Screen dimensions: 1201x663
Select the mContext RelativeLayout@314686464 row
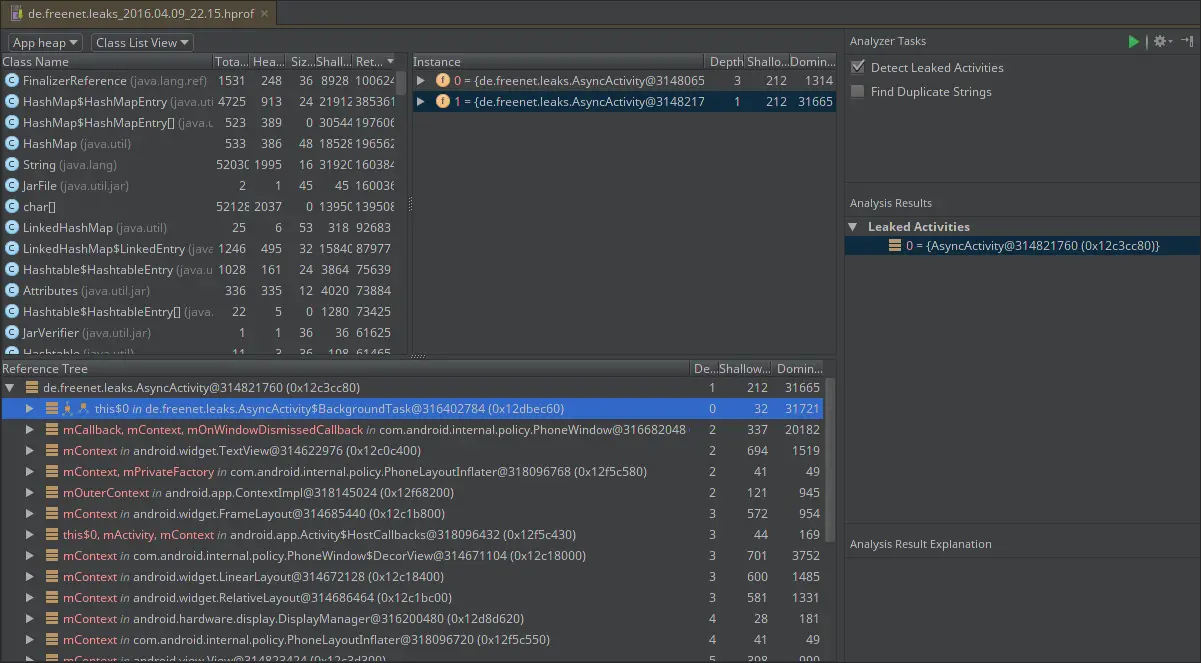pos(412,597)
